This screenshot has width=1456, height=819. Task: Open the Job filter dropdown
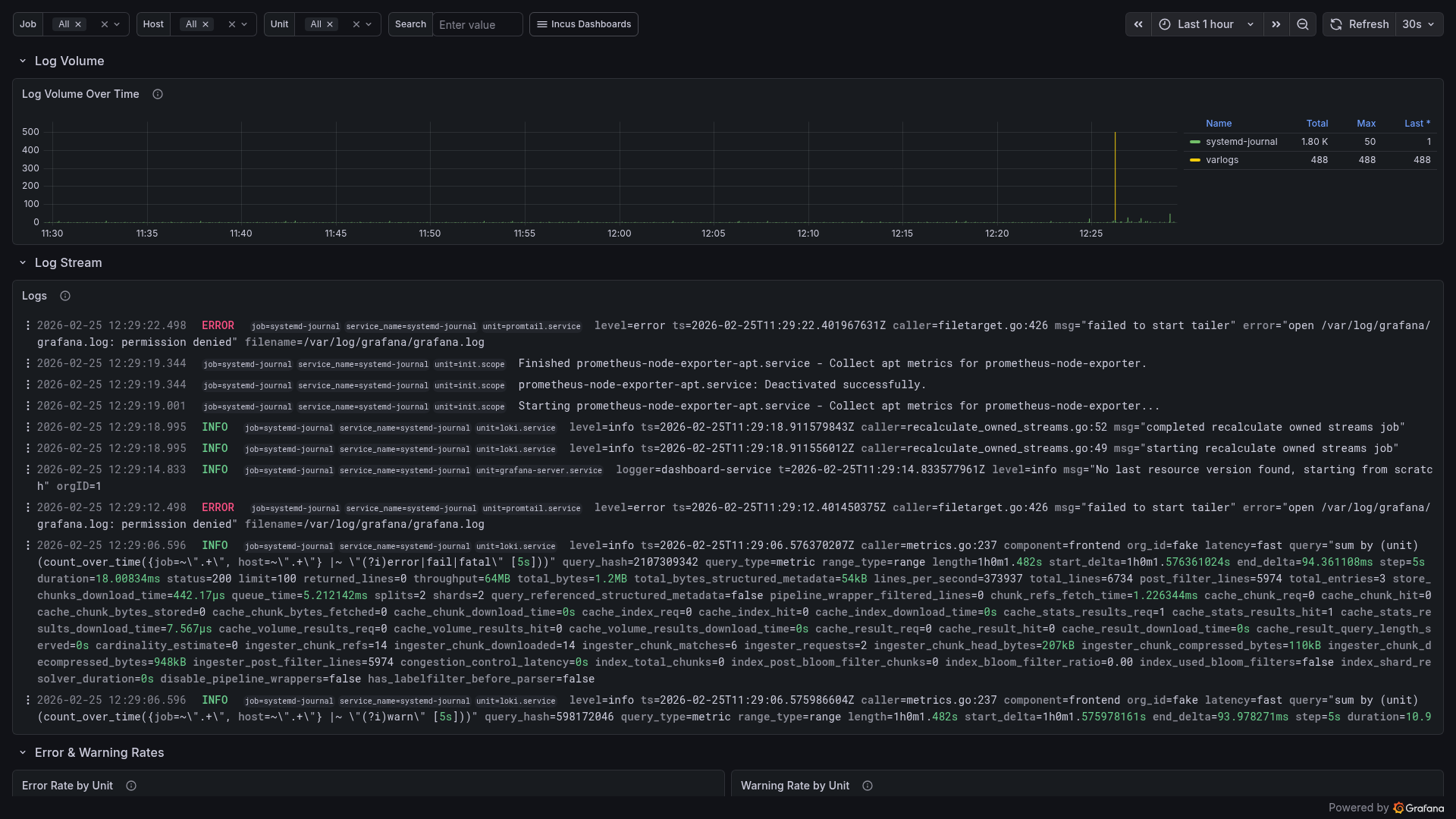(x=117, y=24)
